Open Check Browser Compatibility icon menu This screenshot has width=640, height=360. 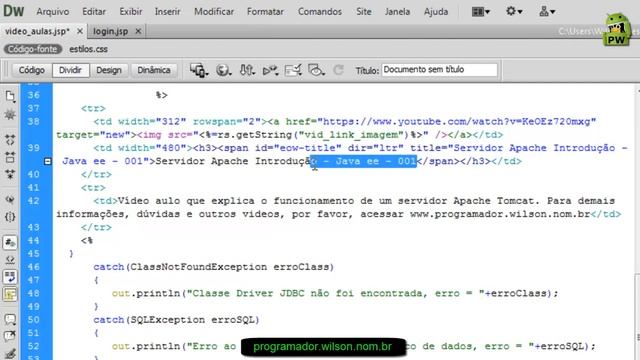pyautogui.click(x=293, y=70)
